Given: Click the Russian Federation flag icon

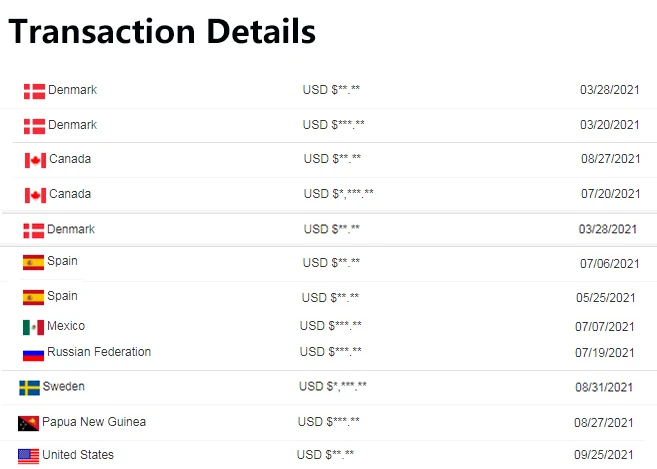Looking at the screenshot, I should click(x=33, y=353).
